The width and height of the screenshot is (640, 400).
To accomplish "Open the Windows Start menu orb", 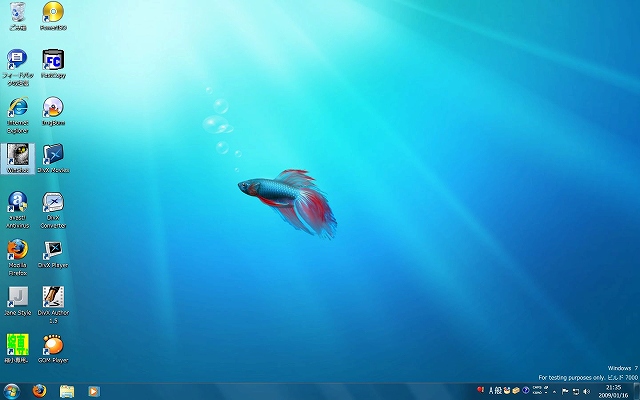I will pyautogui.click(x=11, y=391).
